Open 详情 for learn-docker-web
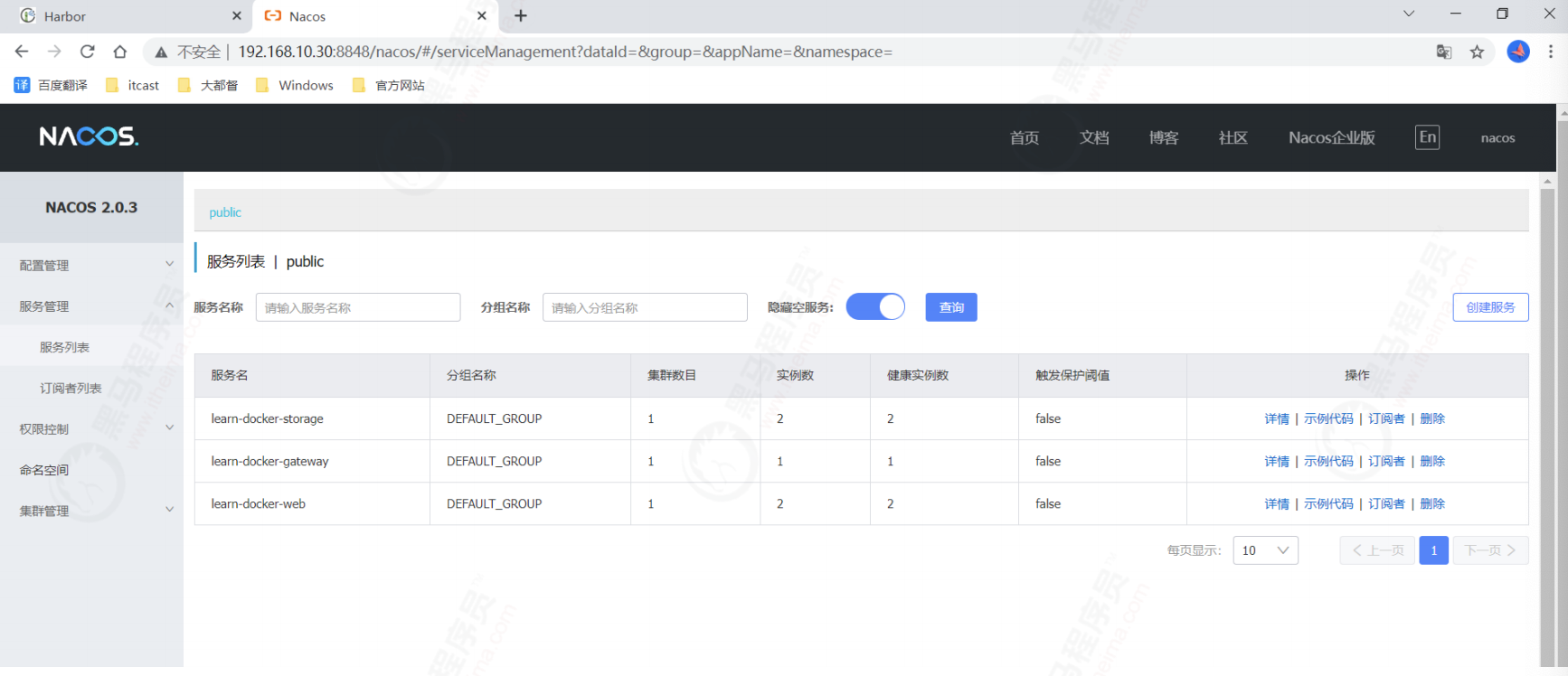Screen dimensions: 1568x676 coord(1277,503)
